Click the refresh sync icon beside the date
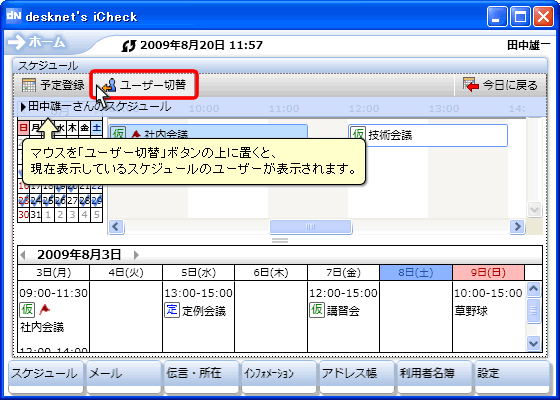560x400 pixels. [129, 46]
